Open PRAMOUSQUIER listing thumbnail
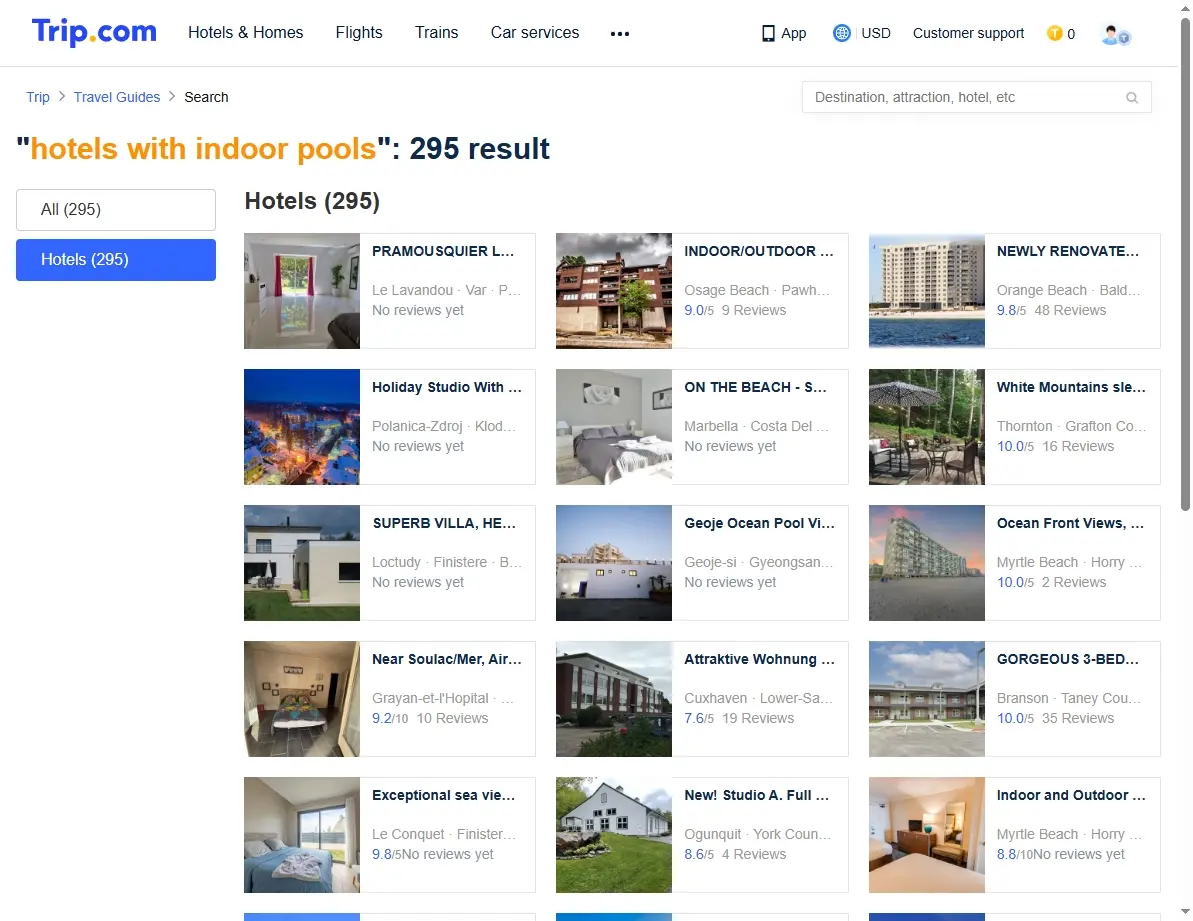Screen dimensions: 1193x921 tap(302, 291)
